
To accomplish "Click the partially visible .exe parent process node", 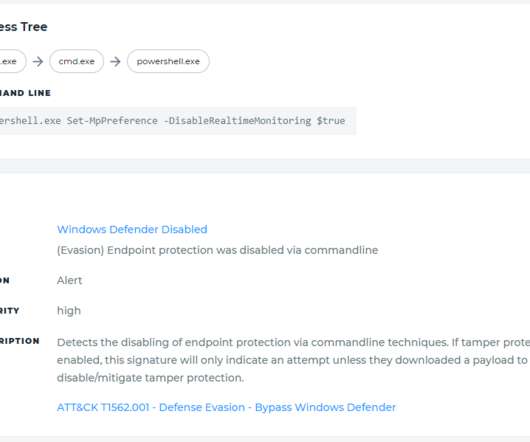I will pyautogui.click(x=12, y=61).
